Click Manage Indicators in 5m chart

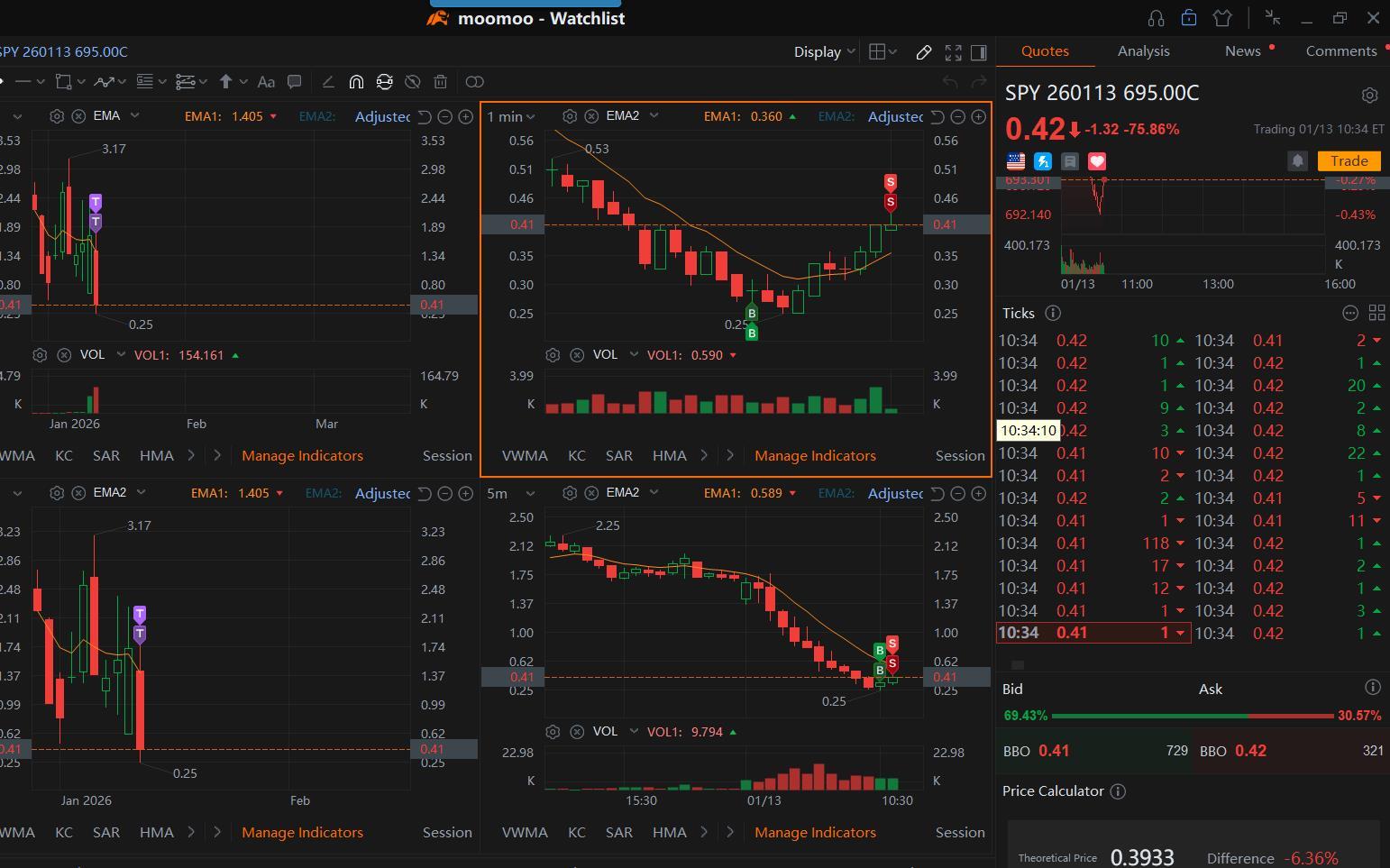815,833
